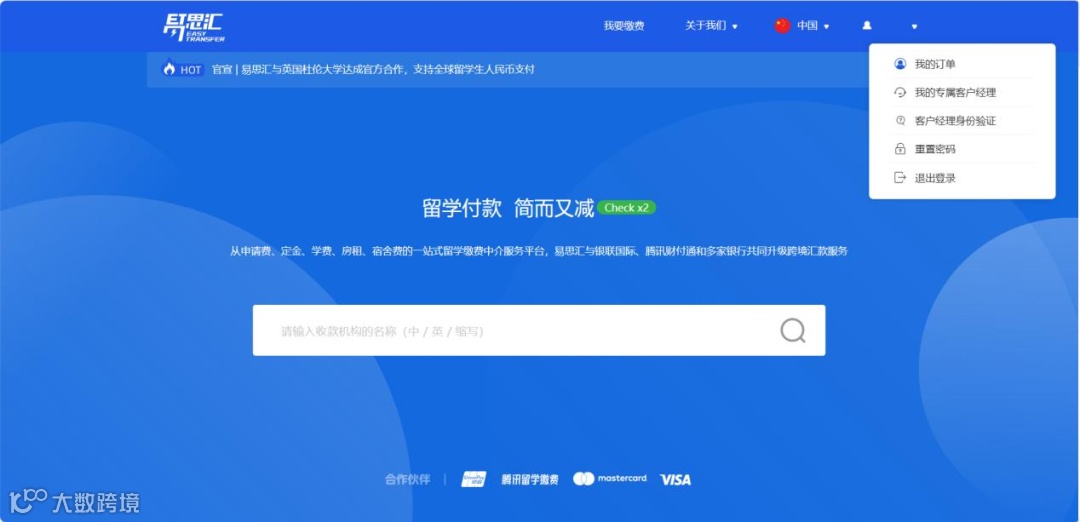The image size is (1080, 522).
Task: Click 腾讯留学缴费 partner logo
Action: tap(530, 479)
